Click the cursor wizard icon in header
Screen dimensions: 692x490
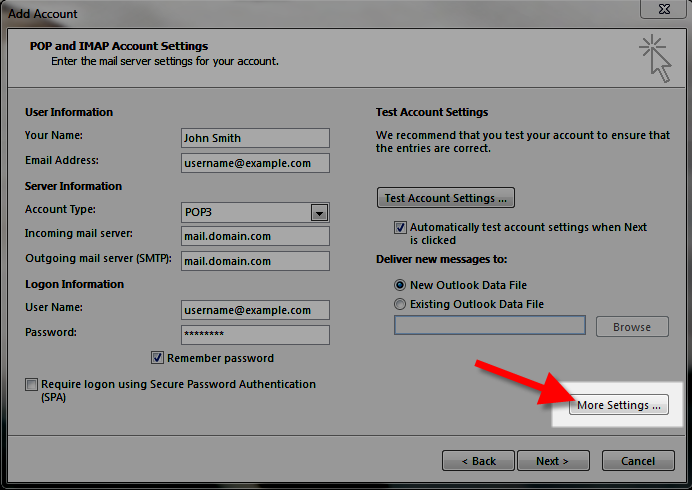click(655, 58)
